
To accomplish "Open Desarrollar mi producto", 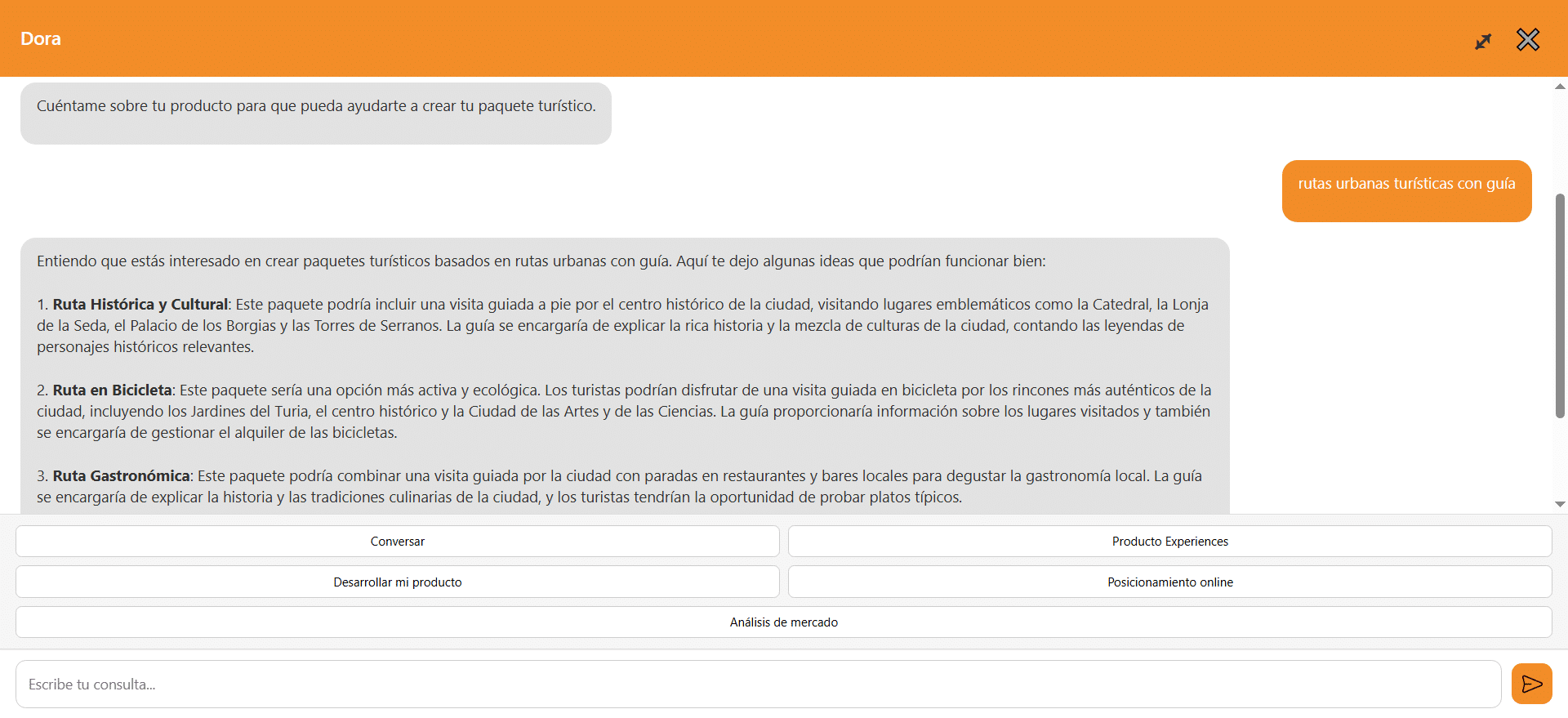I will [x=398, y=582].
